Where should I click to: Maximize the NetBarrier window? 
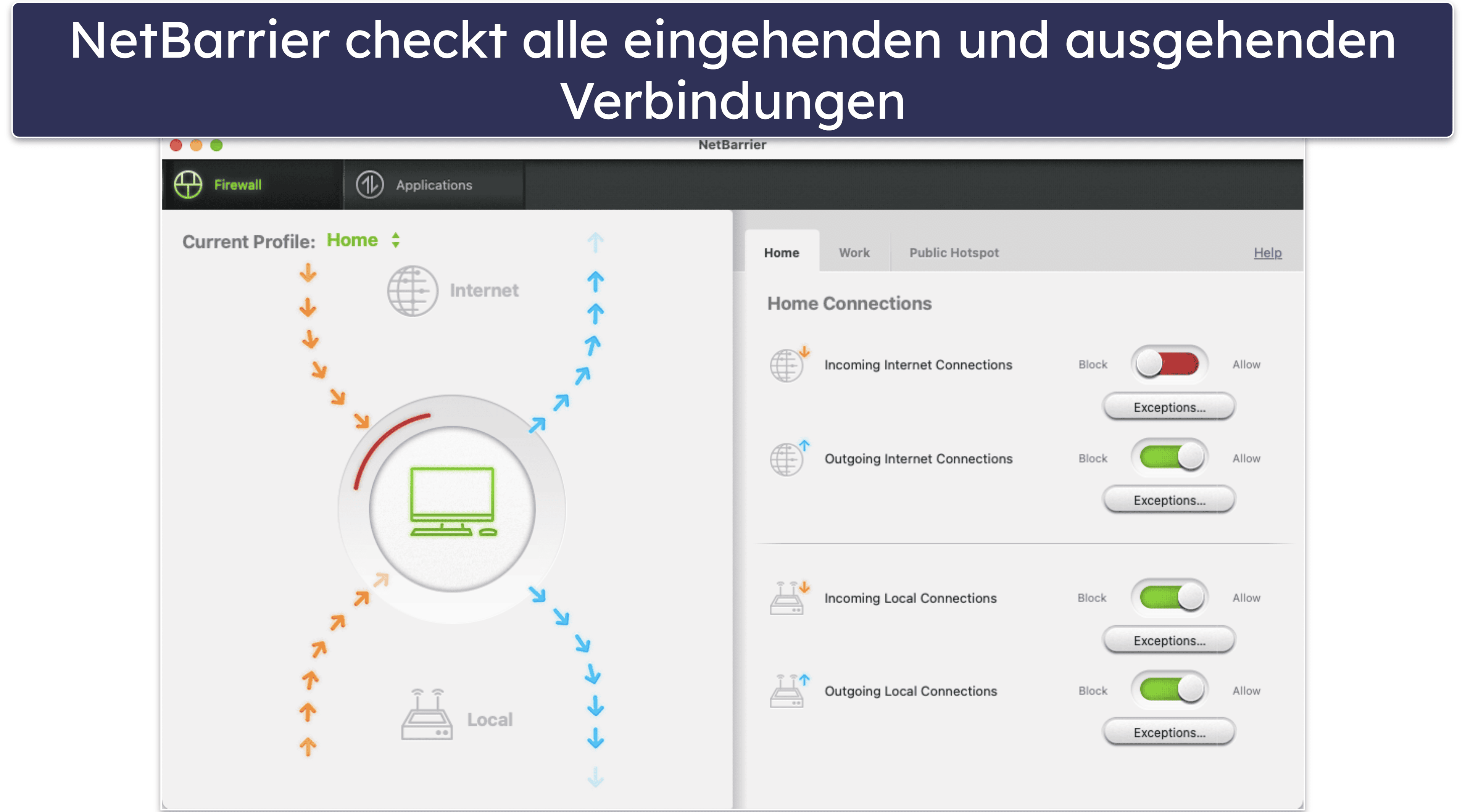pos(216,145)
